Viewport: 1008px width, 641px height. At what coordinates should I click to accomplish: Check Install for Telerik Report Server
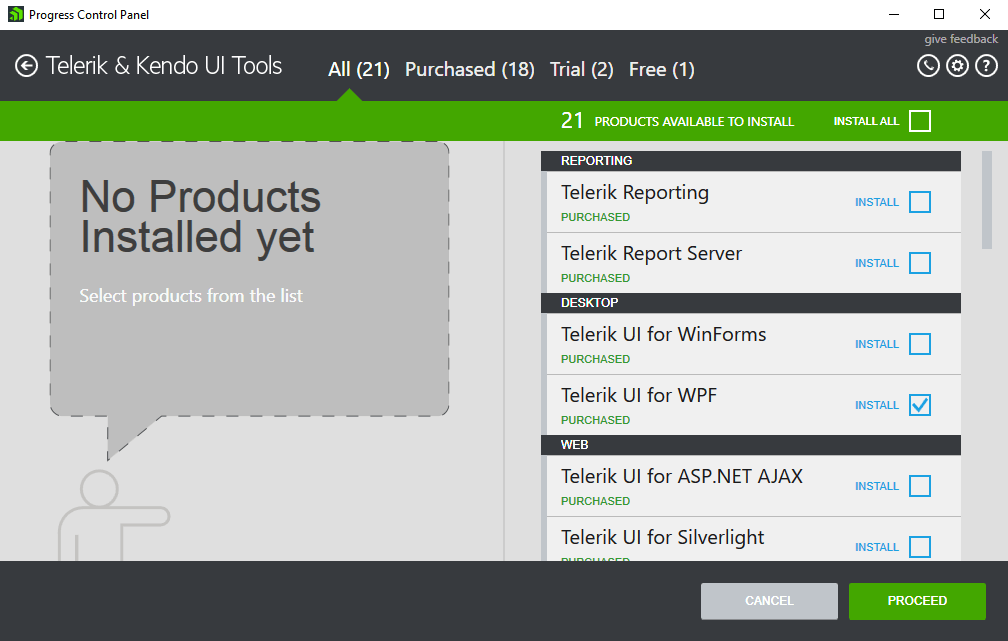pyautogui.click(x=919, y=263)
